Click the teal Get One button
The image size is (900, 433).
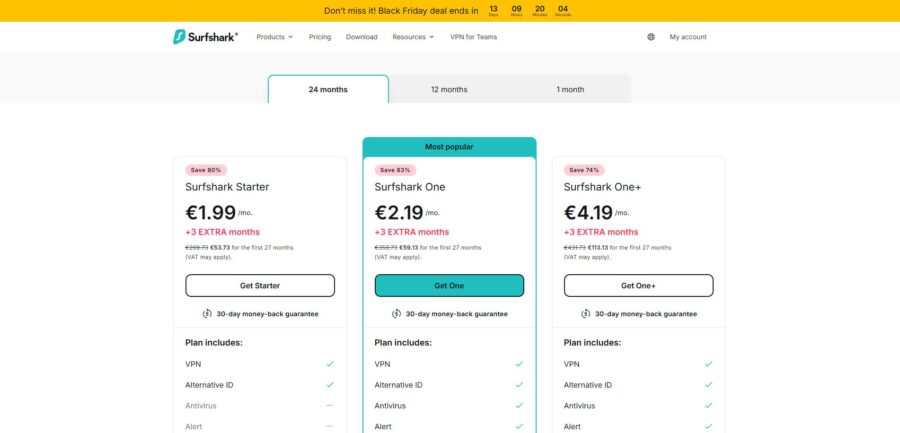point(449,285)
